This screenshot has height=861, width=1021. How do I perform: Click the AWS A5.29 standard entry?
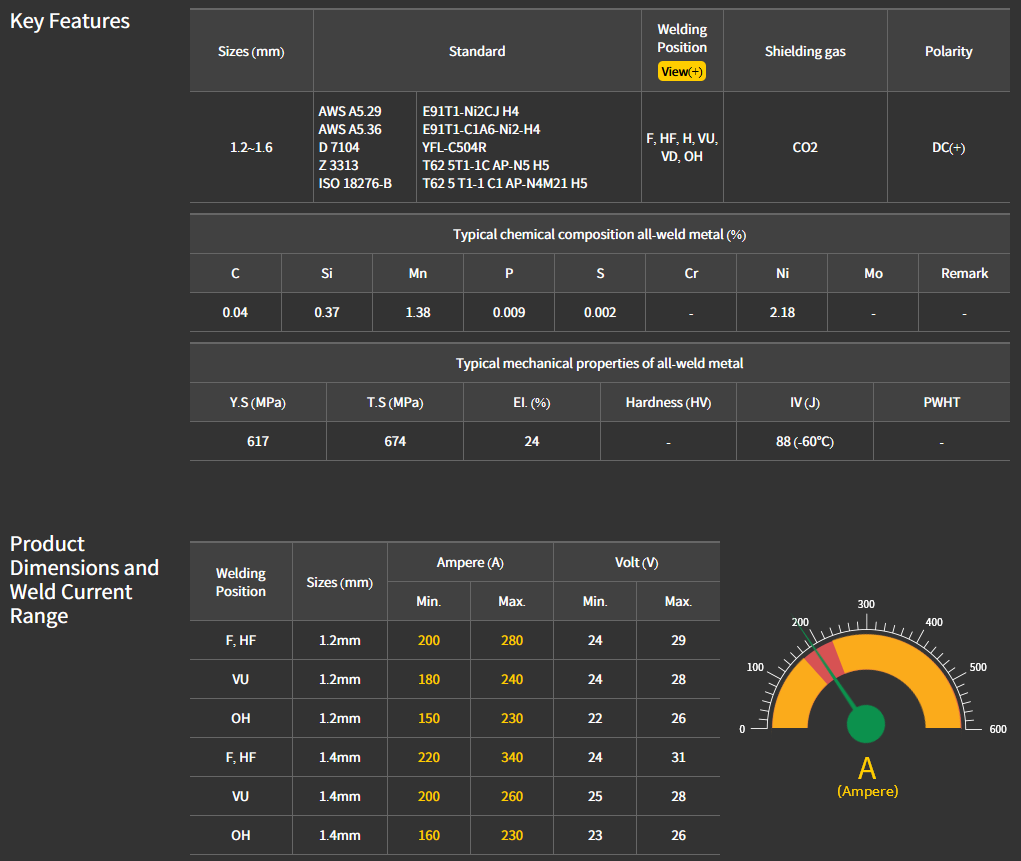coord(349,111)
